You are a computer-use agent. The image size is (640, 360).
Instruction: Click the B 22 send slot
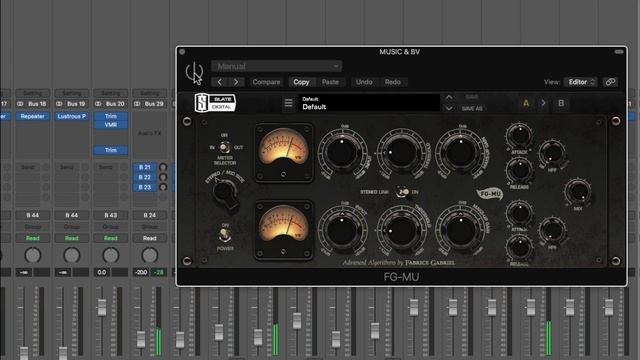pyautogui.click(x=145, y=177)
